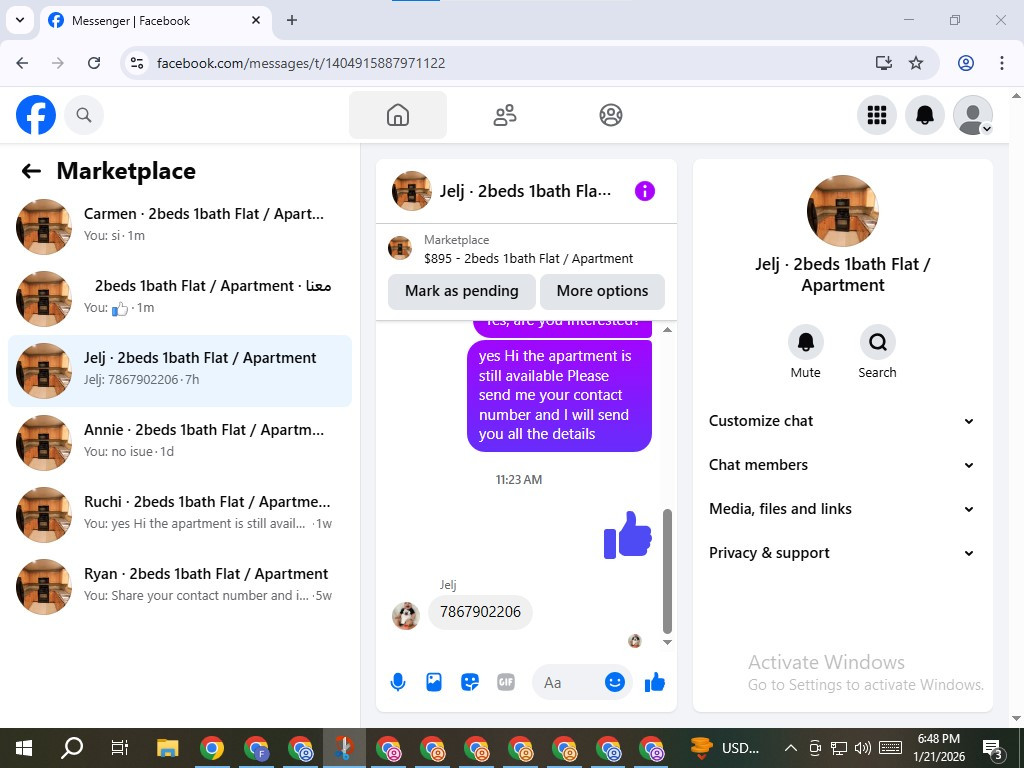
Task: Open the Chrome profile icon
Action: point(966,63)
